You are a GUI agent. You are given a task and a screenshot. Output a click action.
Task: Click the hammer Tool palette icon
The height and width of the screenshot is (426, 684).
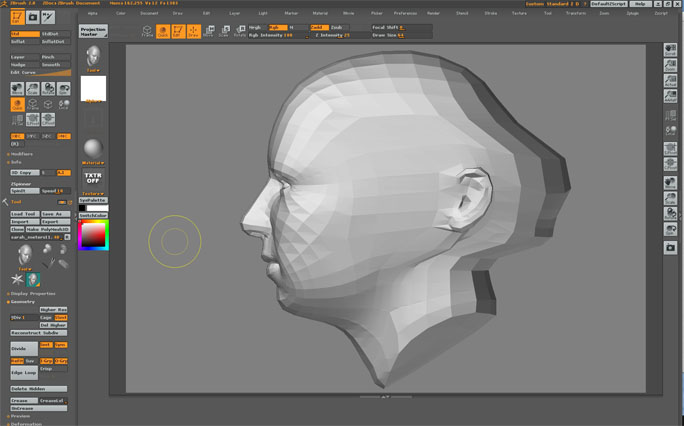[x=5, y=202]
